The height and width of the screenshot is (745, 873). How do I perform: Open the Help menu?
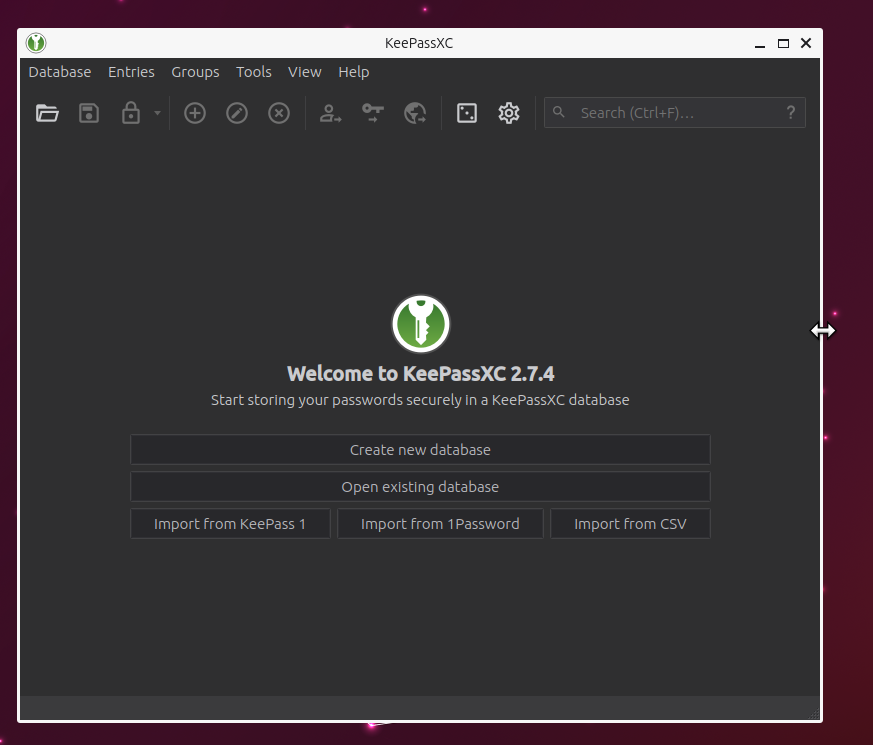(353, 71)
